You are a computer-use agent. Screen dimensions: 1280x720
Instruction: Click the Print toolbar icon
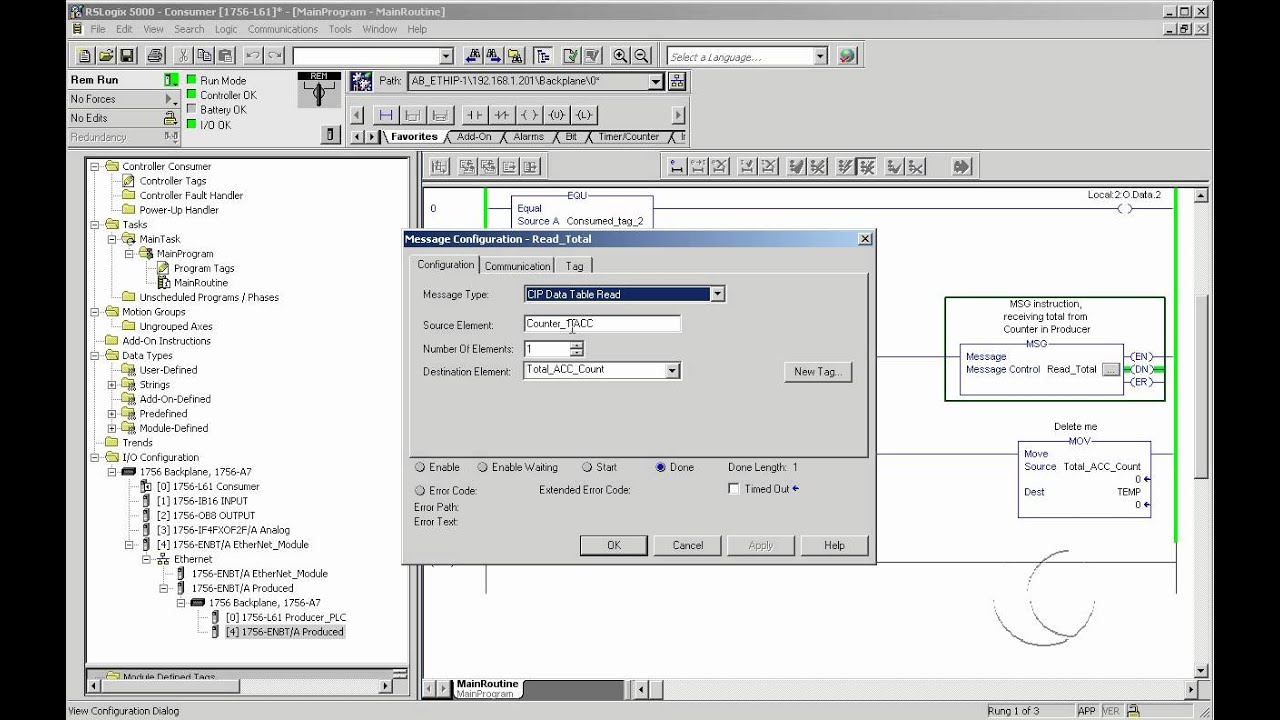pyautogui.click(x=155, y=56)
